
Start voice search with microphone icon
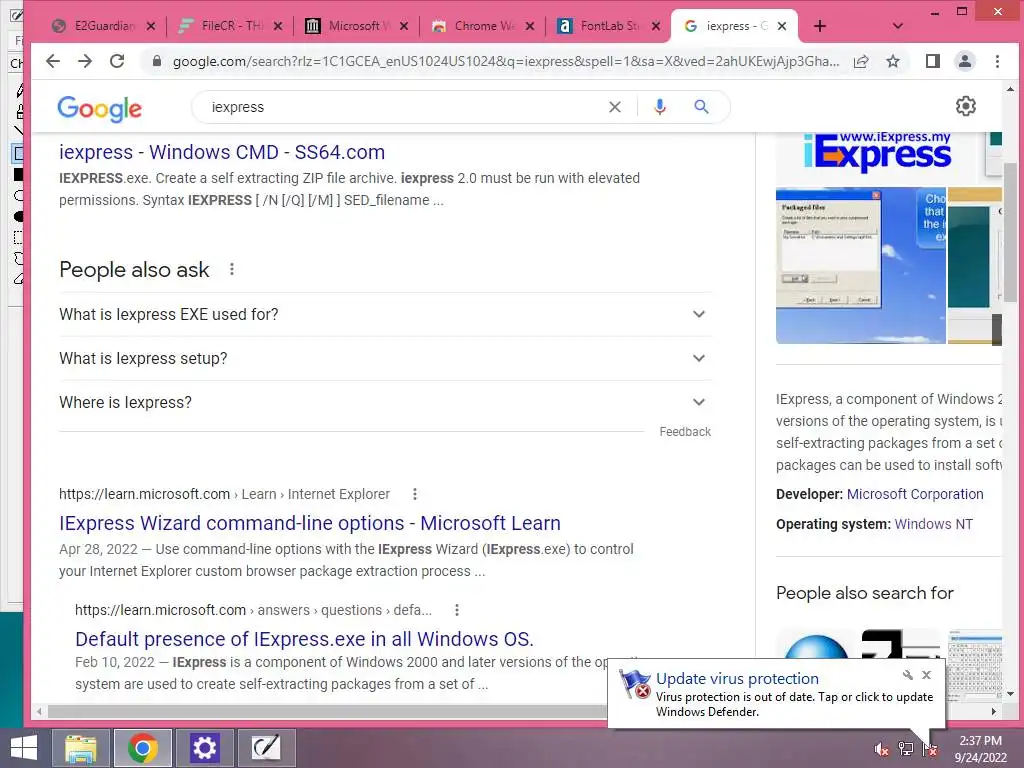point(660,107)
